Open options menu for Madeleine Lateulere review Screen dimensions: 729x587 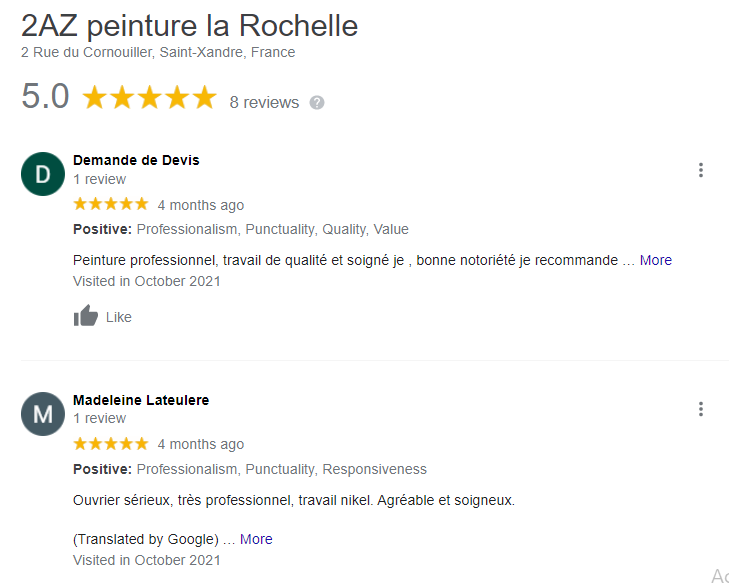tap(701, 409)
